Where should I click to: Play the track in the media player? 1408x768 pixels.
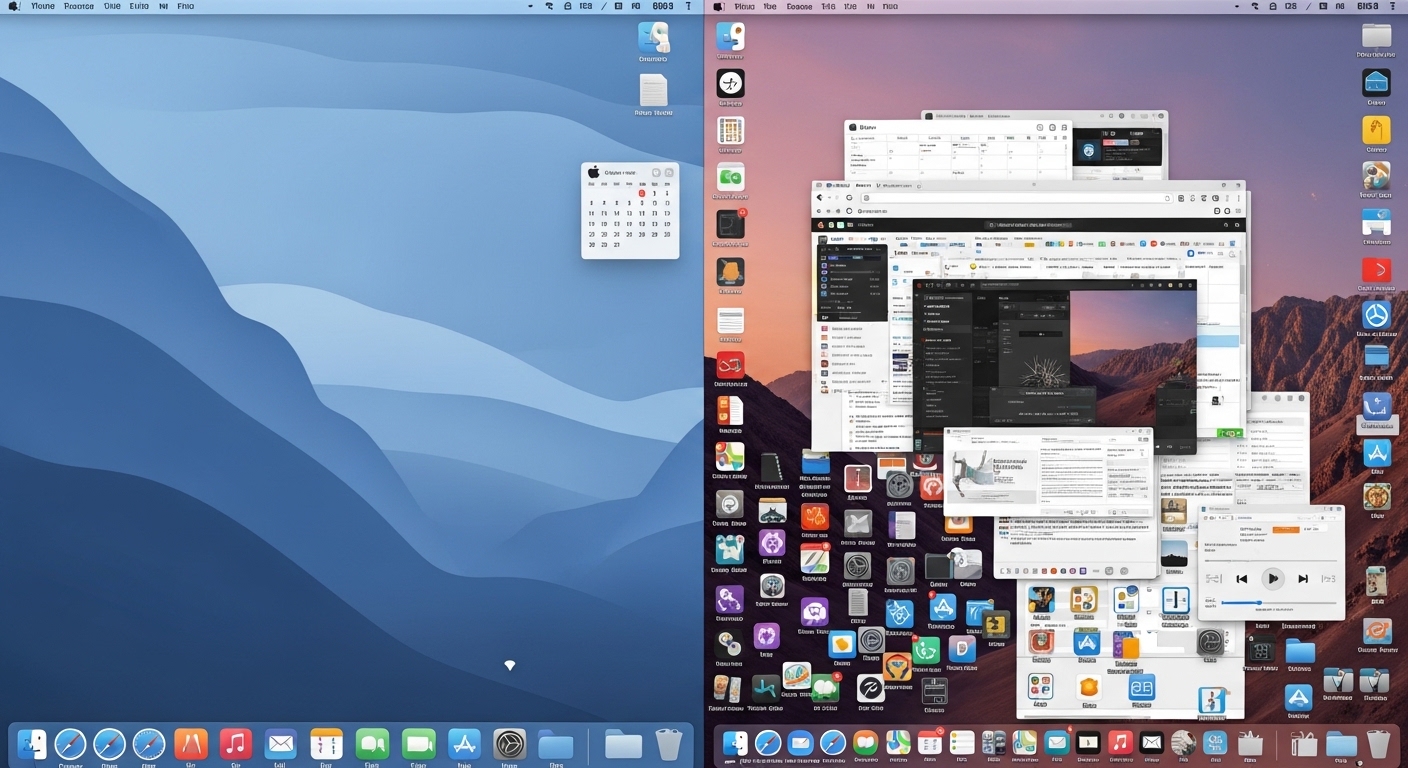(x=1272, y=578)
